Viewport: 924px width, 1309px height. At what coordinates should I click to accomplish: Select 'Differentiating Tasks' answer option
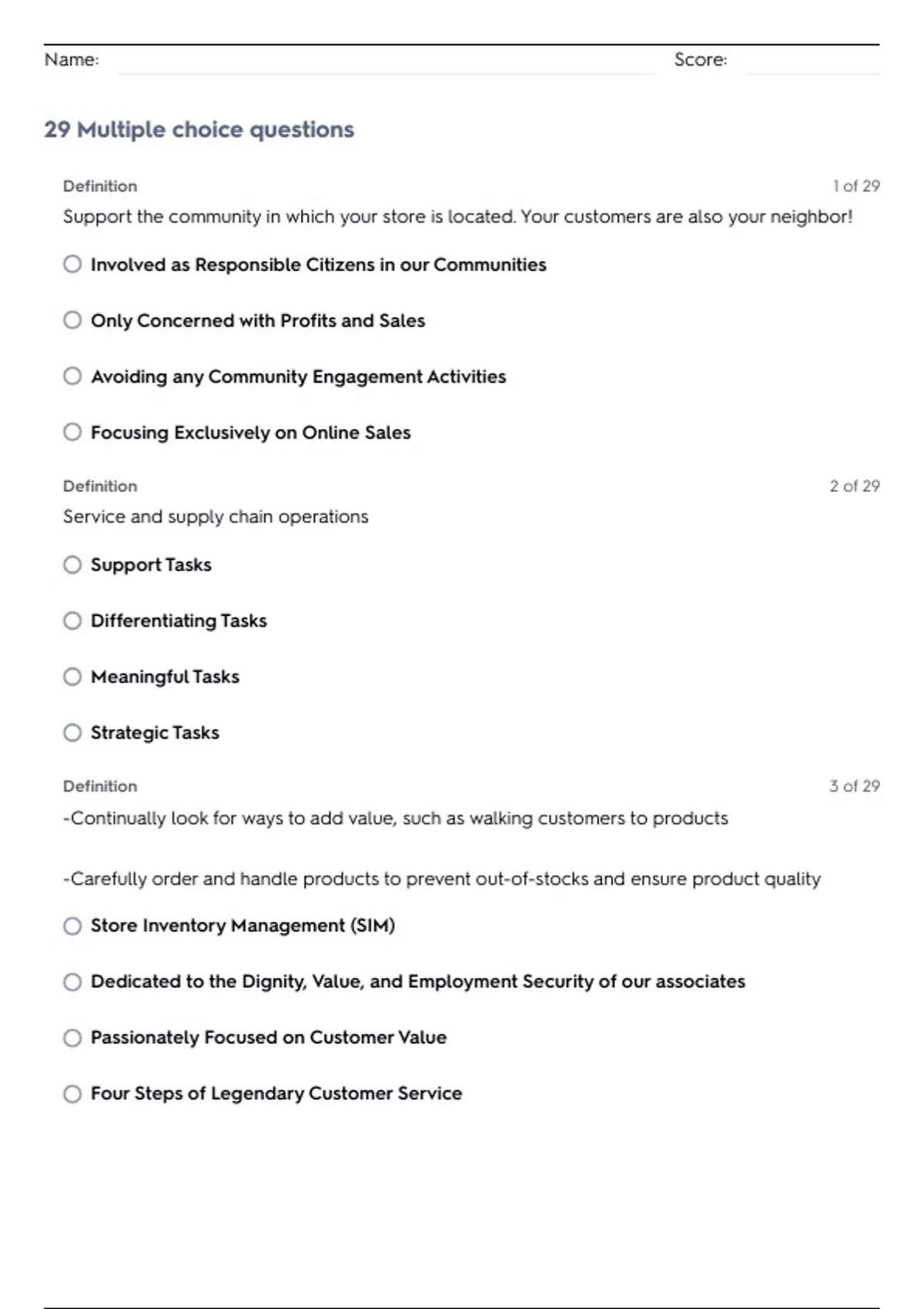click(72, 621)
